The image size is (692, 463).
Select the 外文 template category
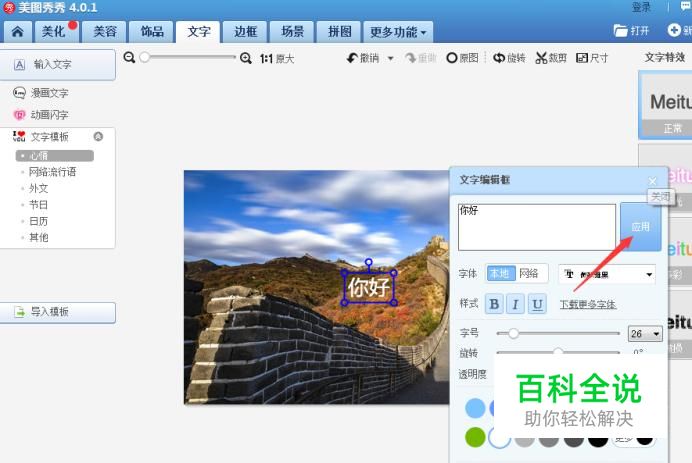point(38,188)
